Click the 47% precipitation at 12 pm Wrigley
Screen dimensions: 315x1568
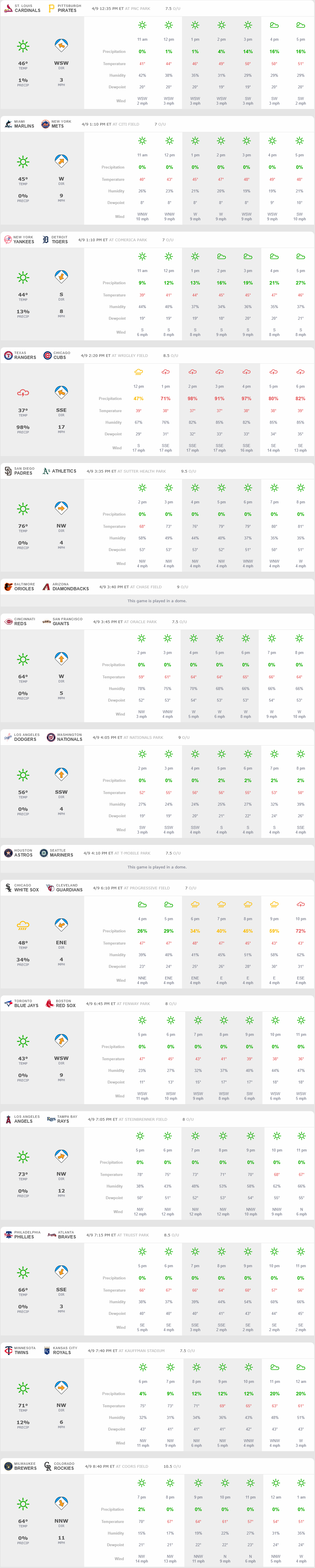tap(139, 398)
